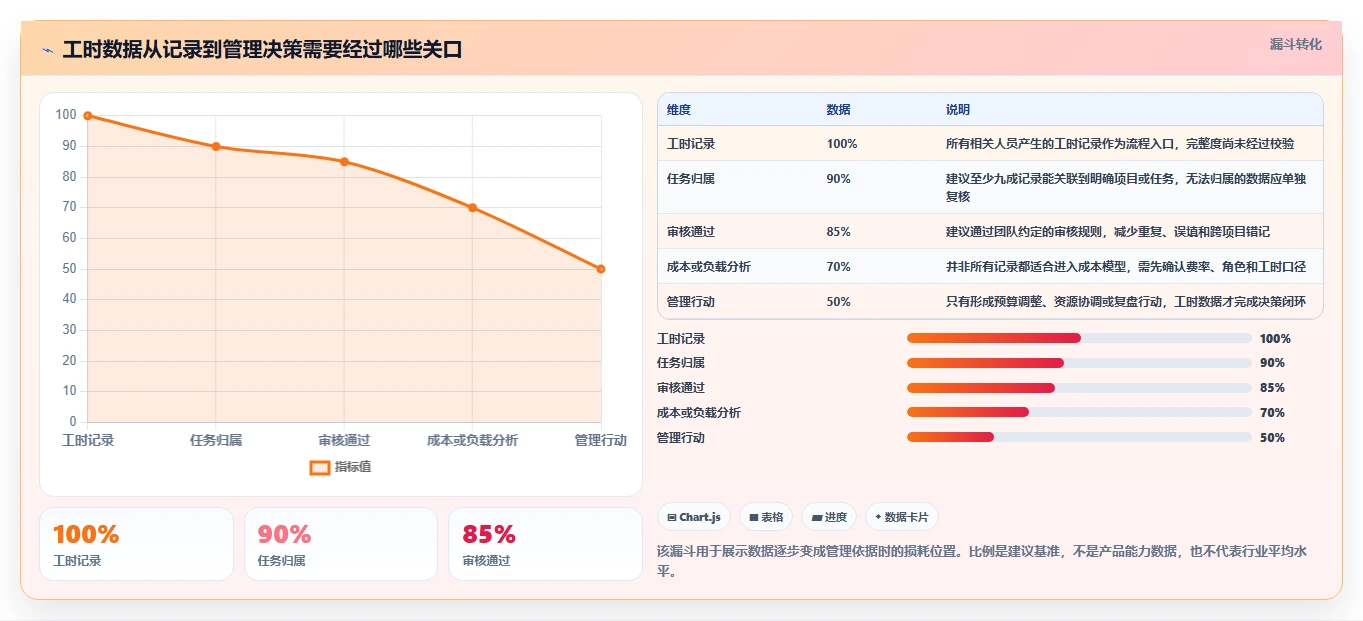The width and height of the screenshot is (1363, 621).
Task: Click the 成本或负载分析 progress bar
Action: (1079, 412)
